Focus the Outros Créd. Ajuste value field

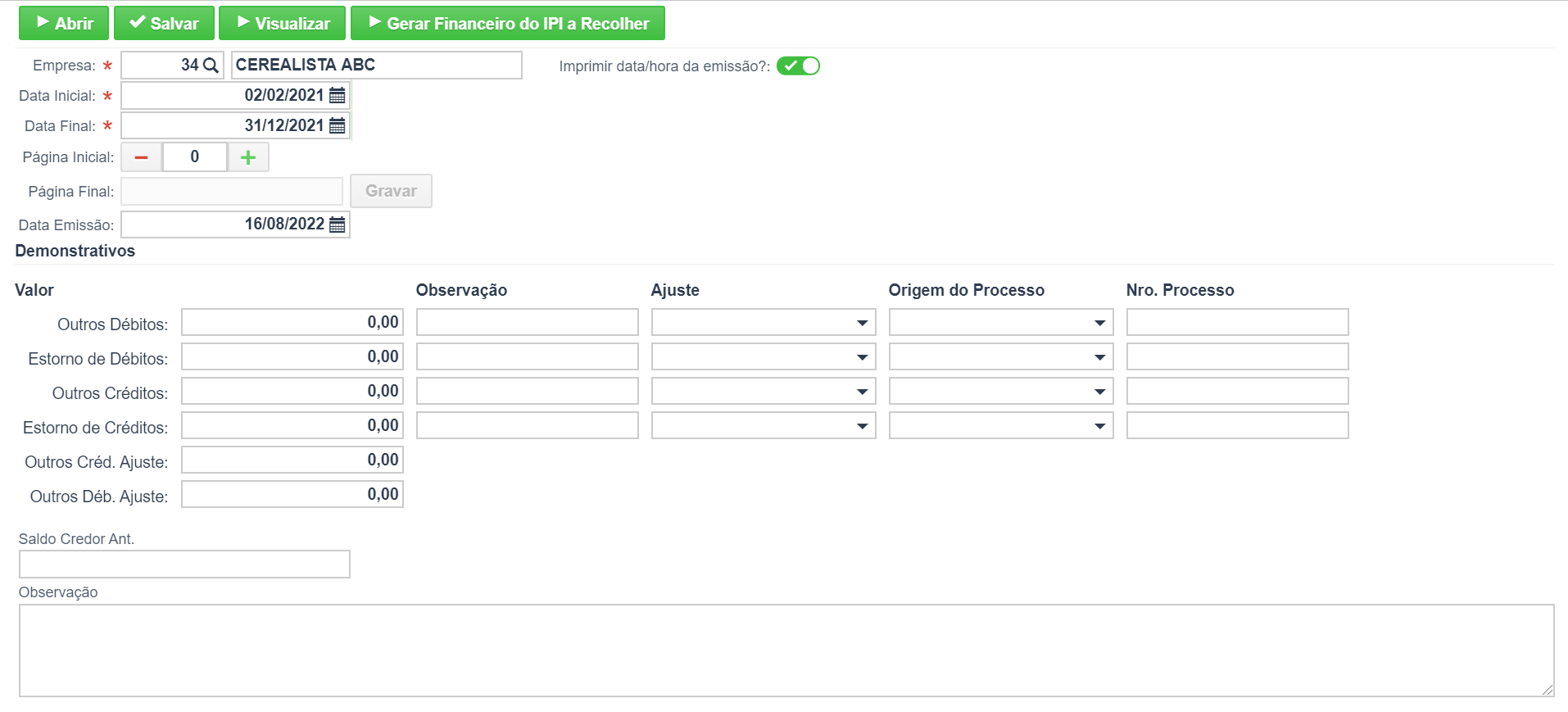[x=292, y=460]
